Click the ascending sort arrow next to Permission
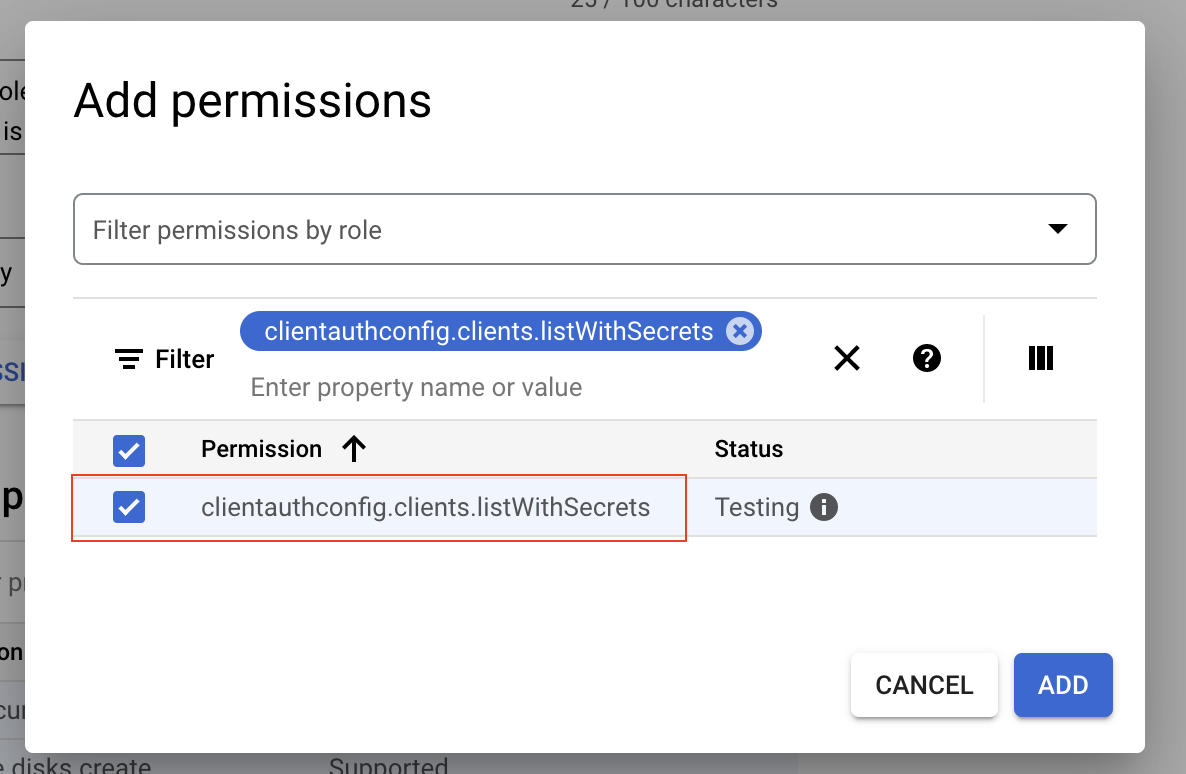The image size is (1186, 774). (x=354, y=449)
